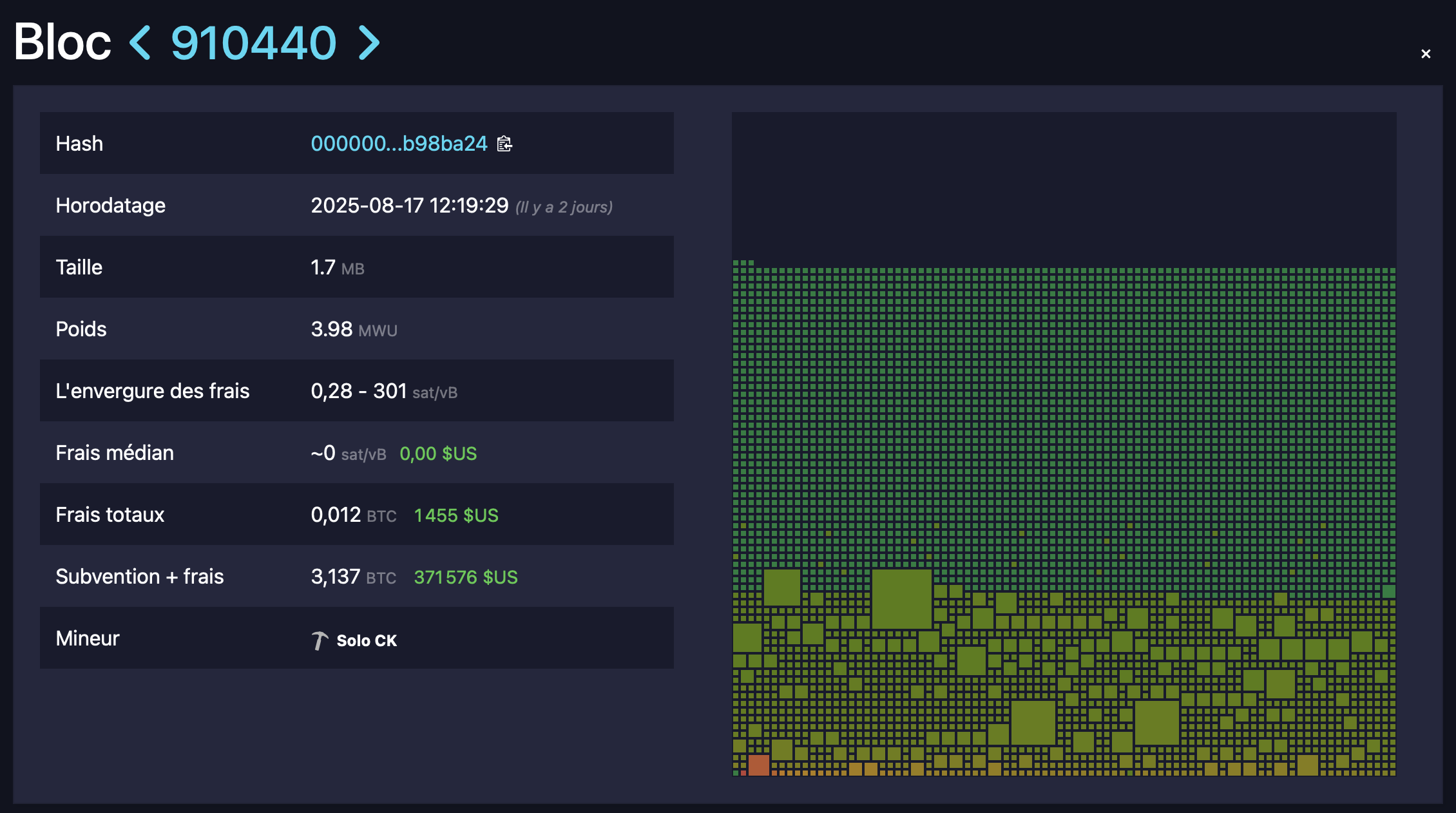Open the hash link 000000...b98ba24
This screenshot has height=813, width=1456.
coord(399,144)
